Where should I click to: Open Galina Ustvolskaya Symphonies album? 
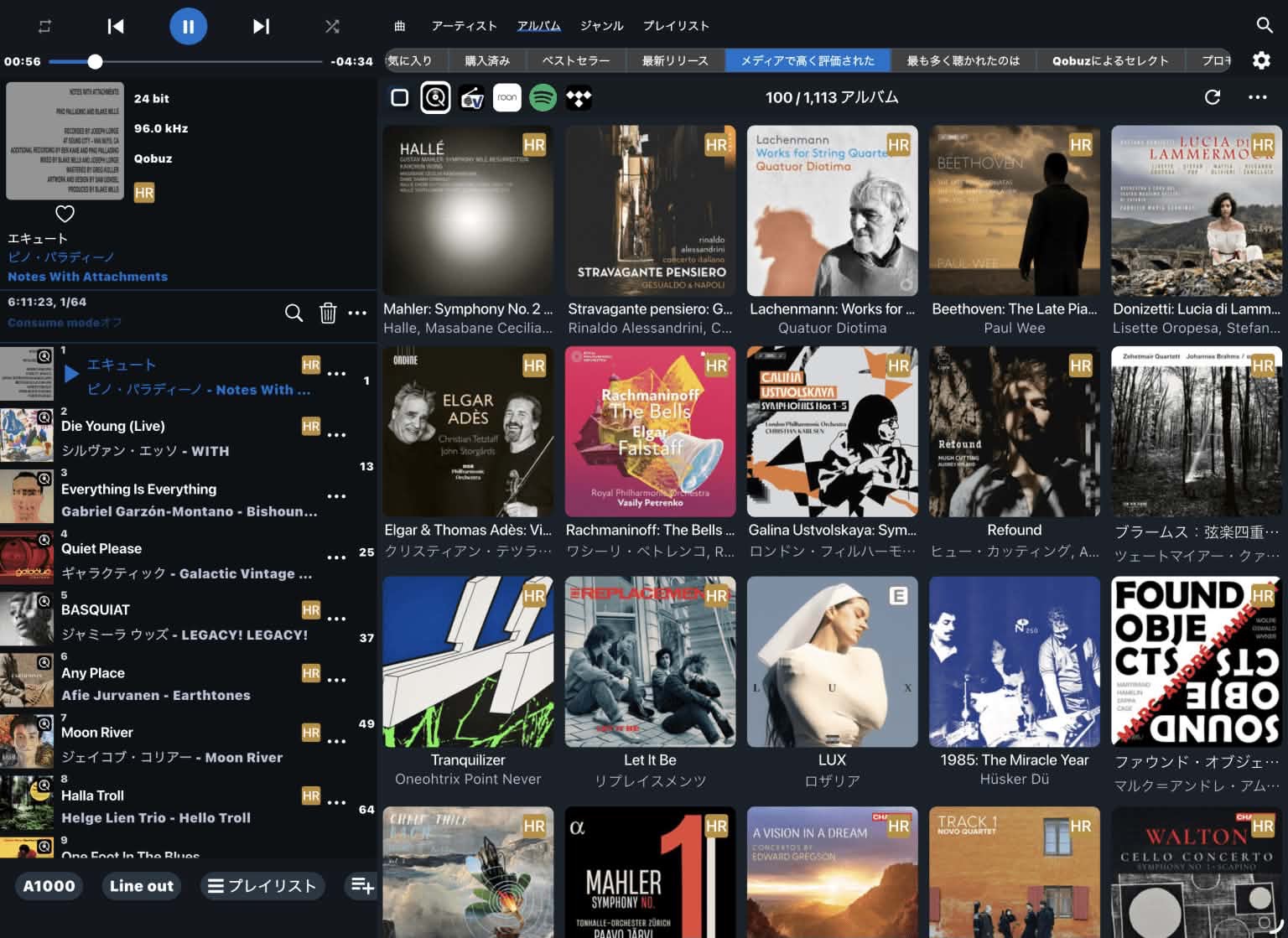832,432
